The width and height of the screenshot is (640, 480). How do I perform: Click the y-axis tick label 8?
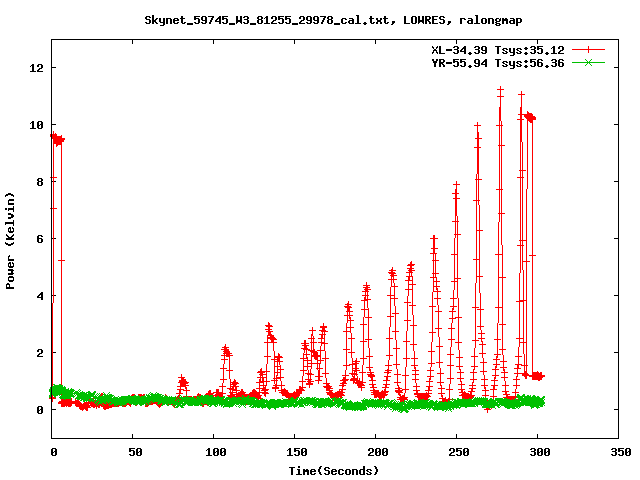click(40, 182)
